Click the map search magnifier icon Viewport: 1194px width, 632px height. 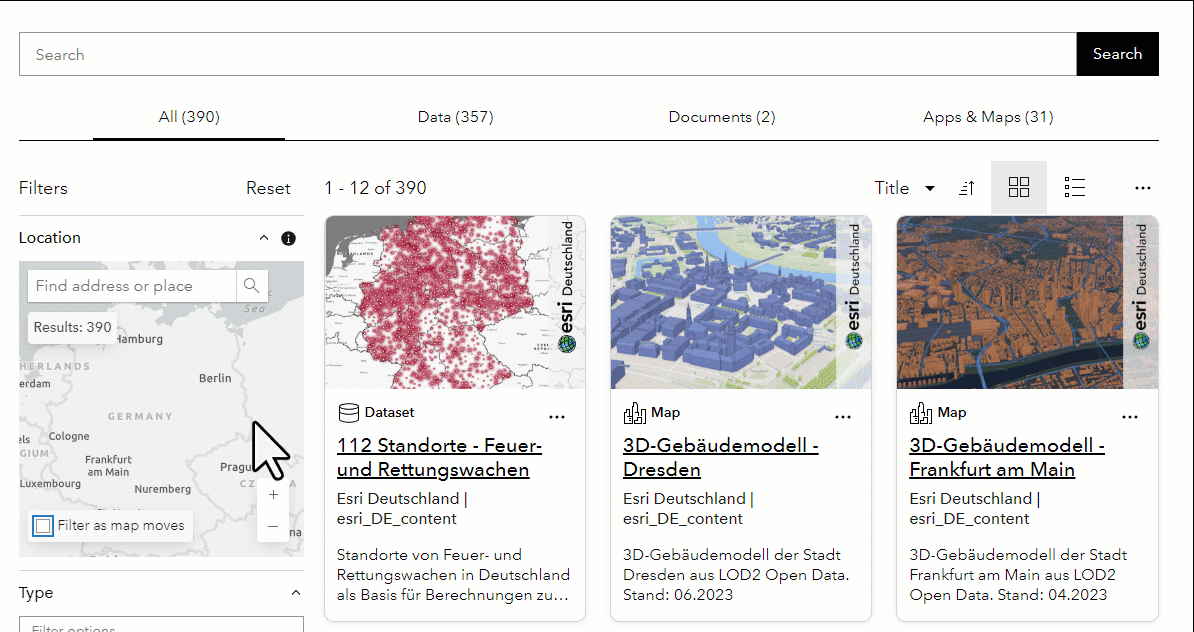coord(252,286)
